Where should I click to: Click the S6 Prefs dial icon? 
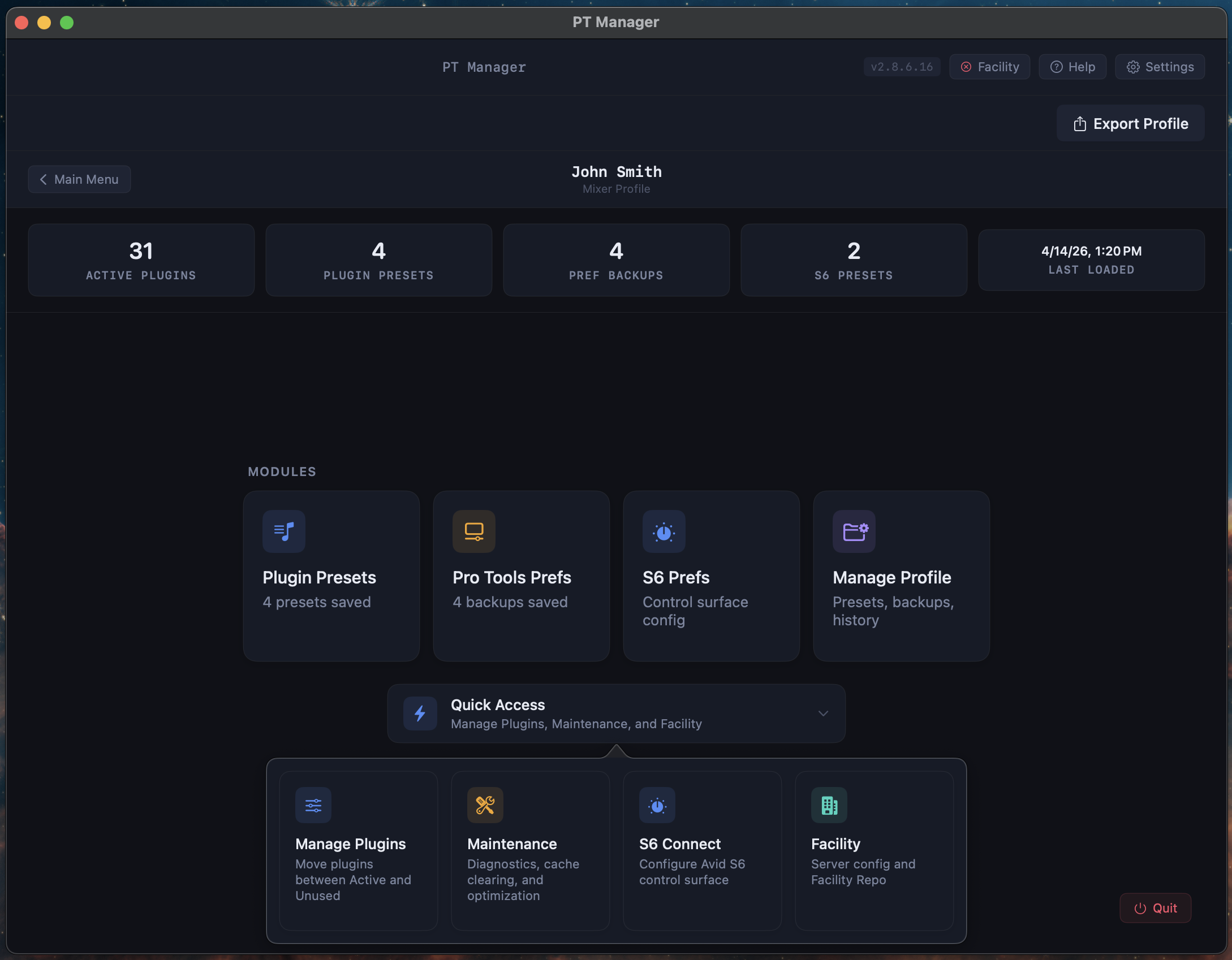[x=664, y=531]
